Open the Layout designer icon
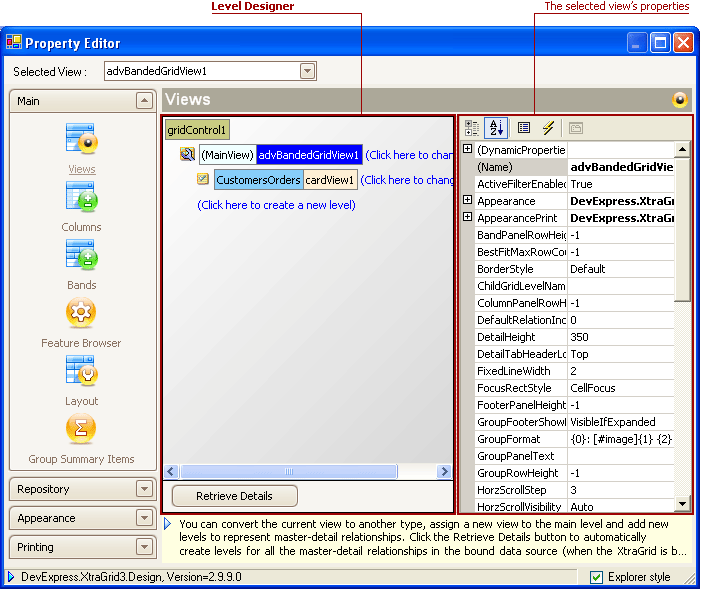 coord(81,371)
